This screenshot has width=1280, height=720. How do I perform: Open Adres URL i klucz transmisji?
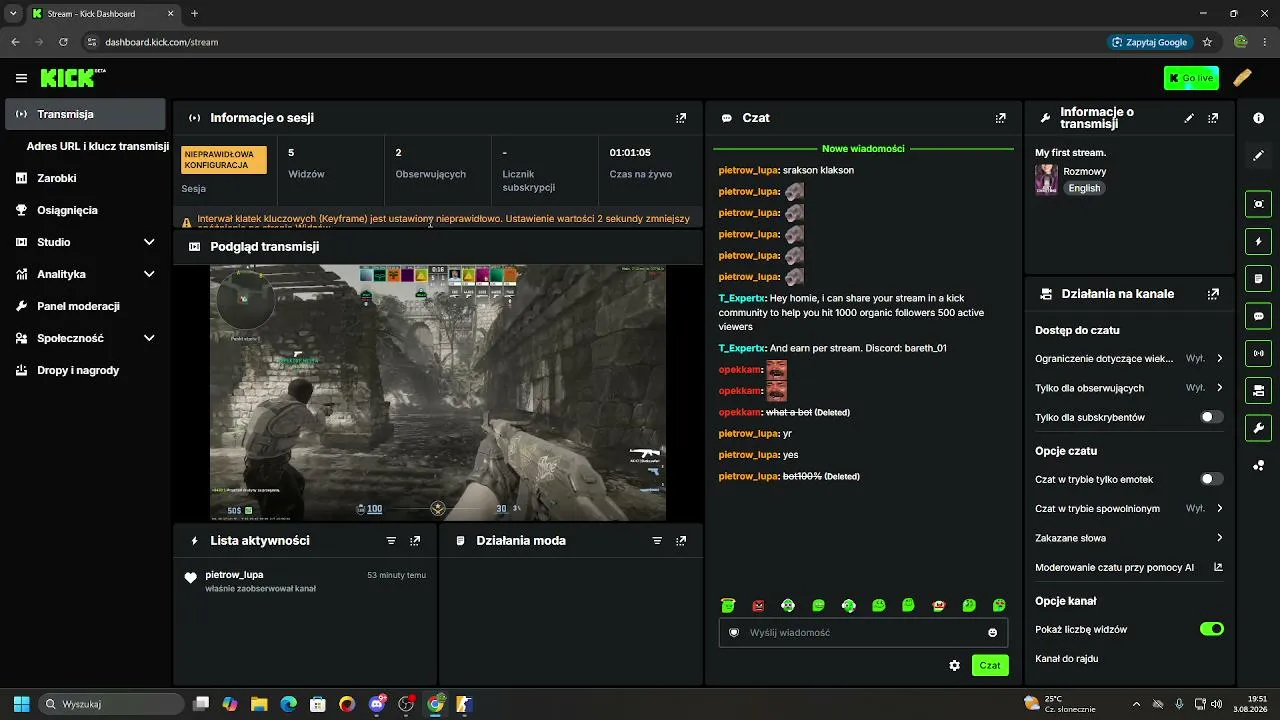(97, 146)
